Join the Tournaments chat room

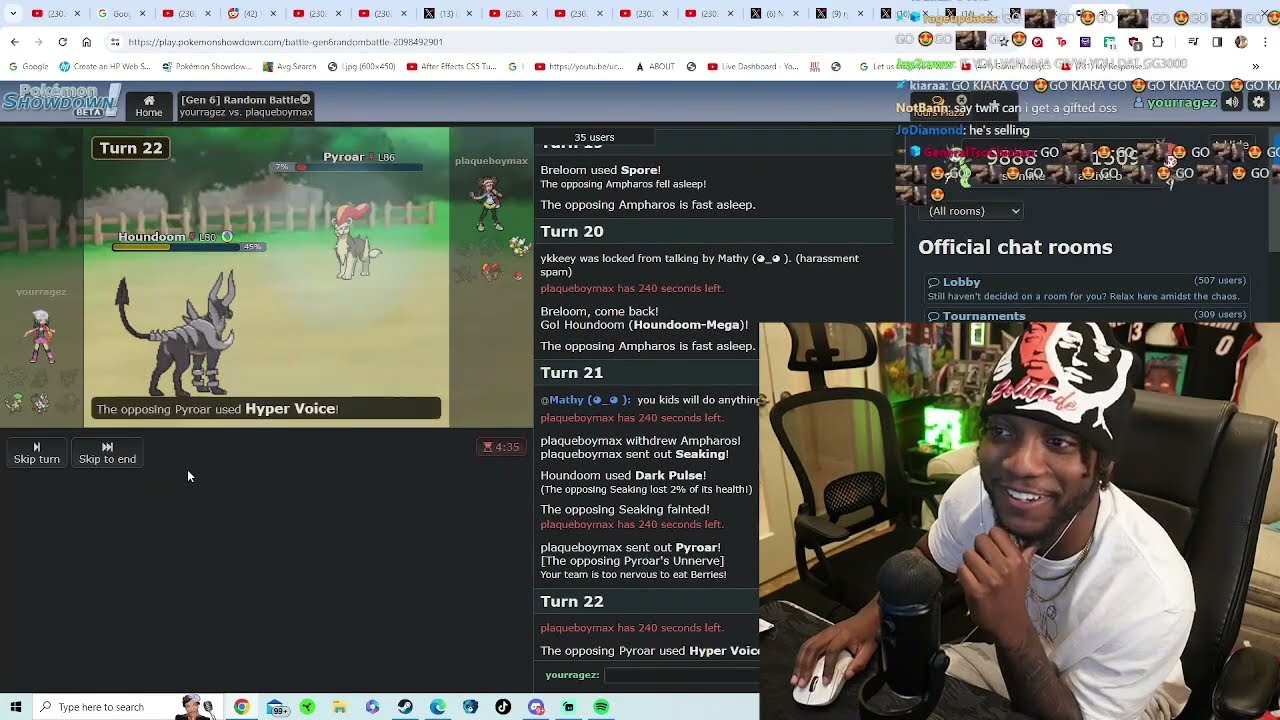click(x=1086, y=316)
